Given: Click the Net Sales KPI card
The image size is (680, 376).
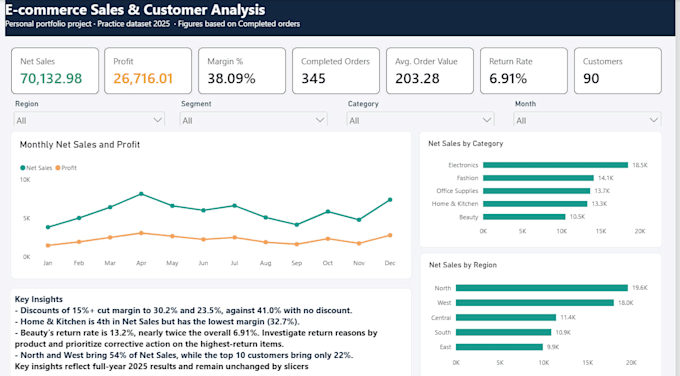Looking at the screenshot, I should [55, 71].
